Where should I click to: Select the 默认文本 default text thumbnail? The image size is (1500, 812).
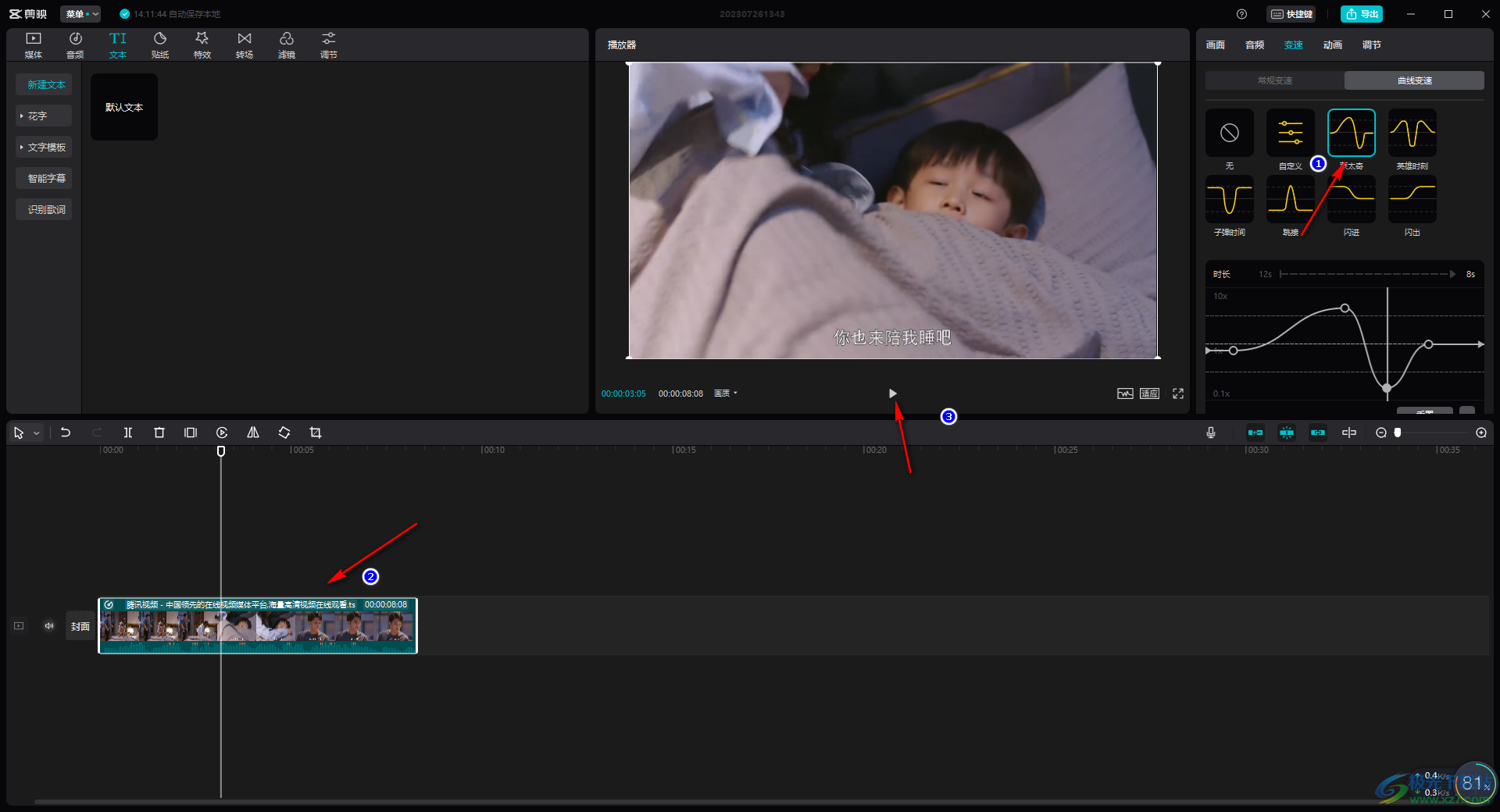[124, 107]
